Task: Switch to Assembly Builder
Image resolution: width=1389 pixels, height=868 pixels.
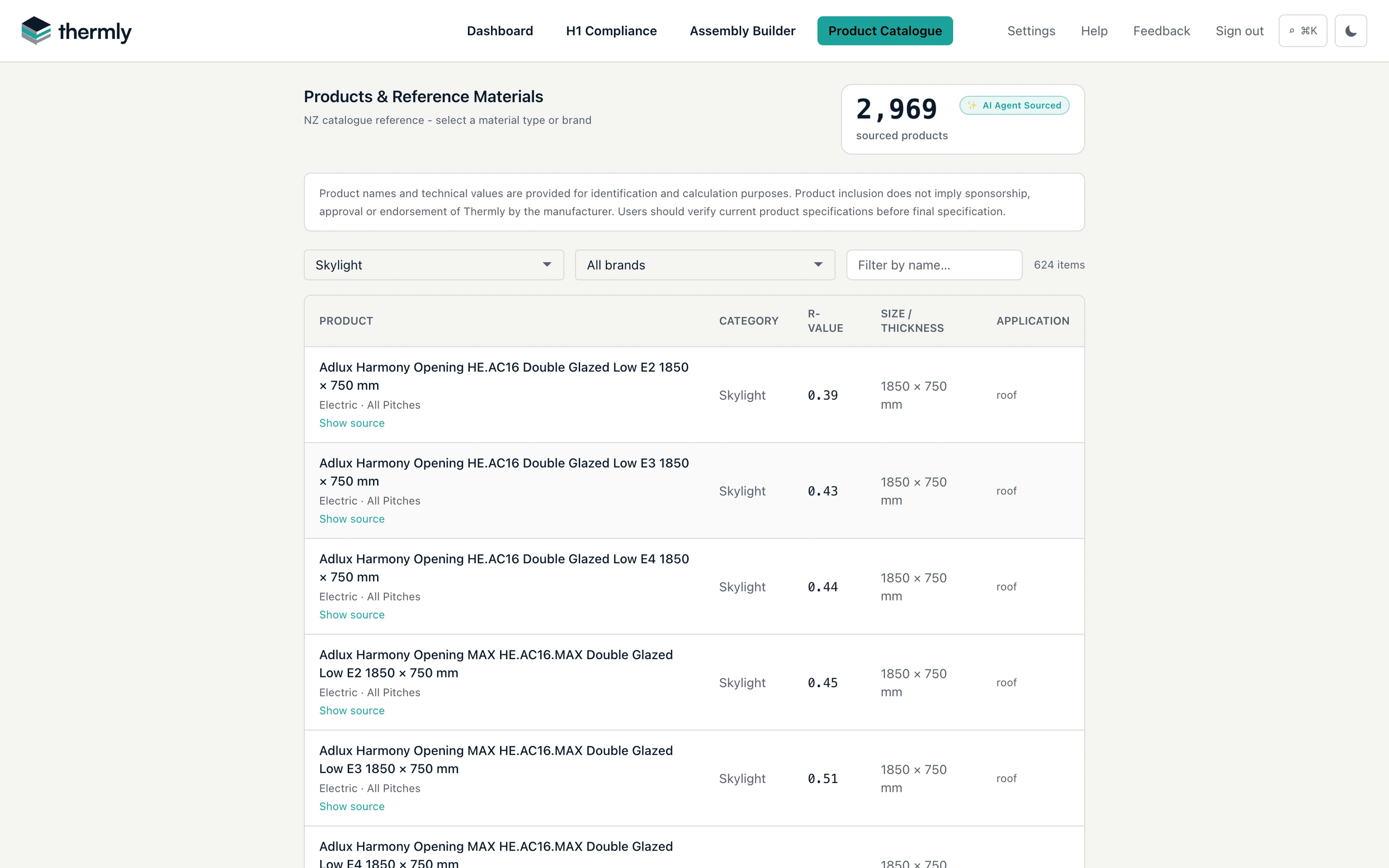Action: pos(742,31)
